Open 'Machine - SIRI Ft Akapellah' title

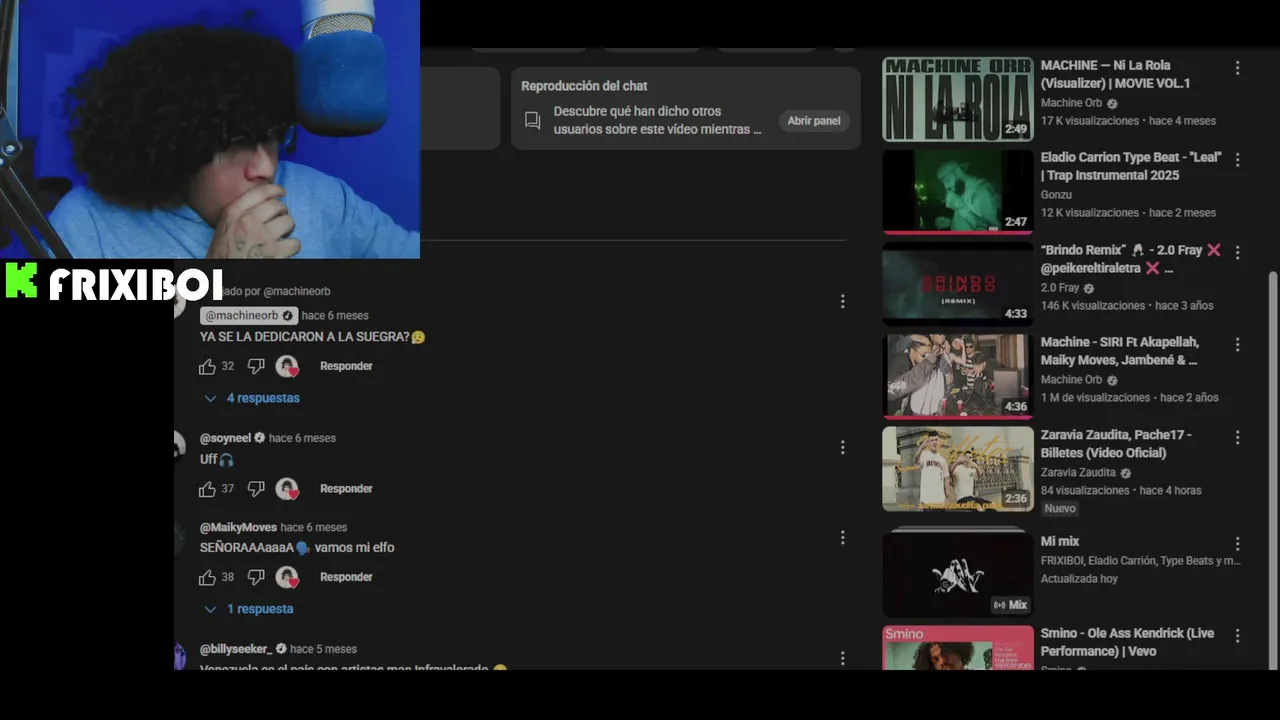[1120, 351]
